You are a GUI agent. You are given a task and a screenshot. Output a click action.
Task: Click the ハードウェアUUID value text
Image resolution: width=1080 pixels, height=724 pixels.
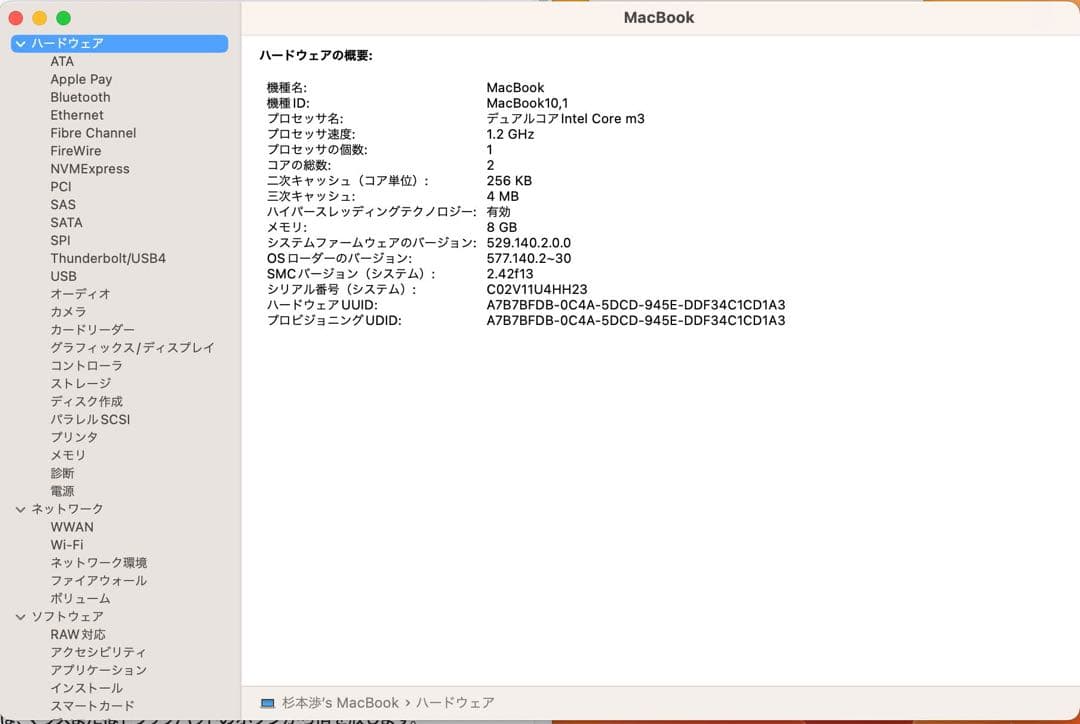[x=635, y=305]
